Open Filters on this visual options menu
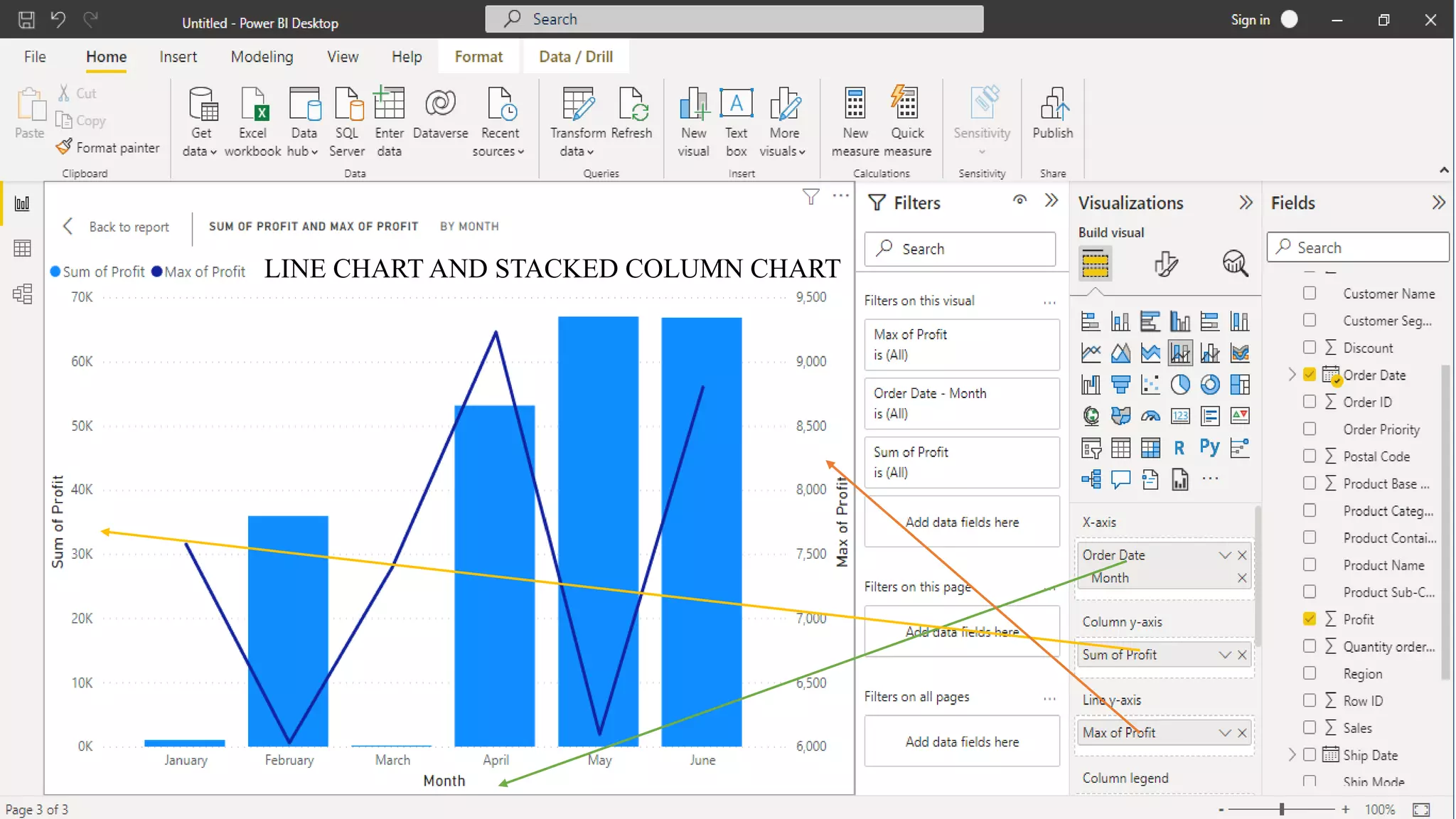The width and height of the screenshot is (1456, 819). [1049, 302]
